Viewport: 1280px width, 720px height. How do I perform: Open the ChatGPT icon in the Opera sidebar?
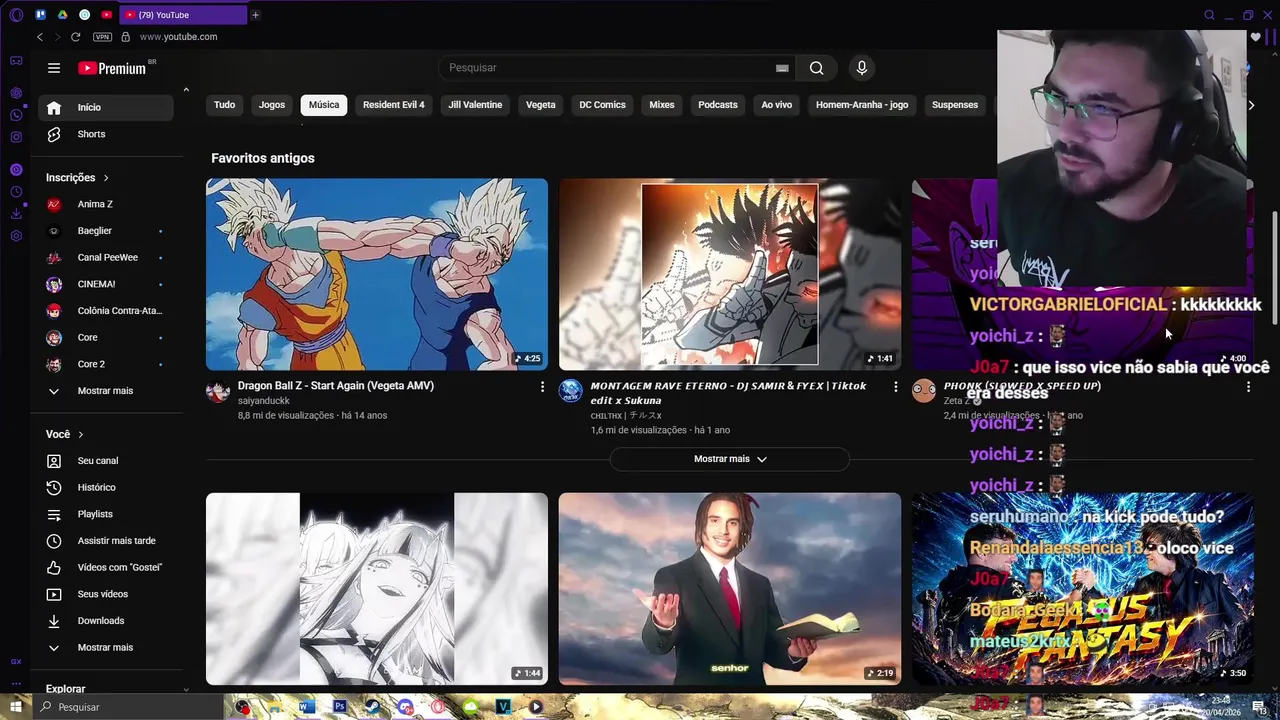point(16,93)
